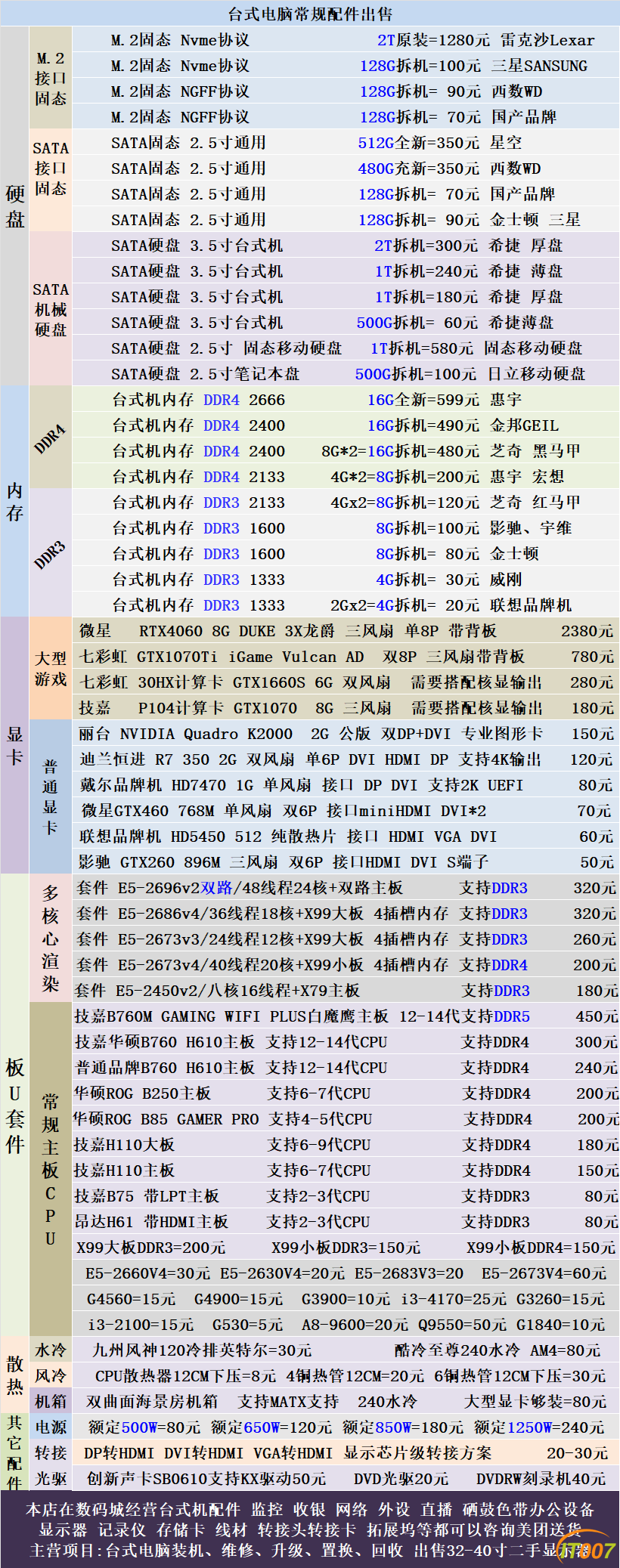This screenshot has width=620, height=1568.
Task: Click the 三星SANSUNG 128G拆机=100元 row
Action: (346, 66)
